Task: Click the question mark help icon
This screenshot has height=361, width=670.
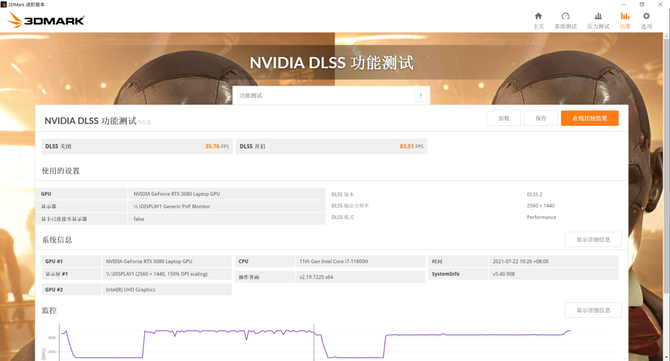Action: point(420,96)
